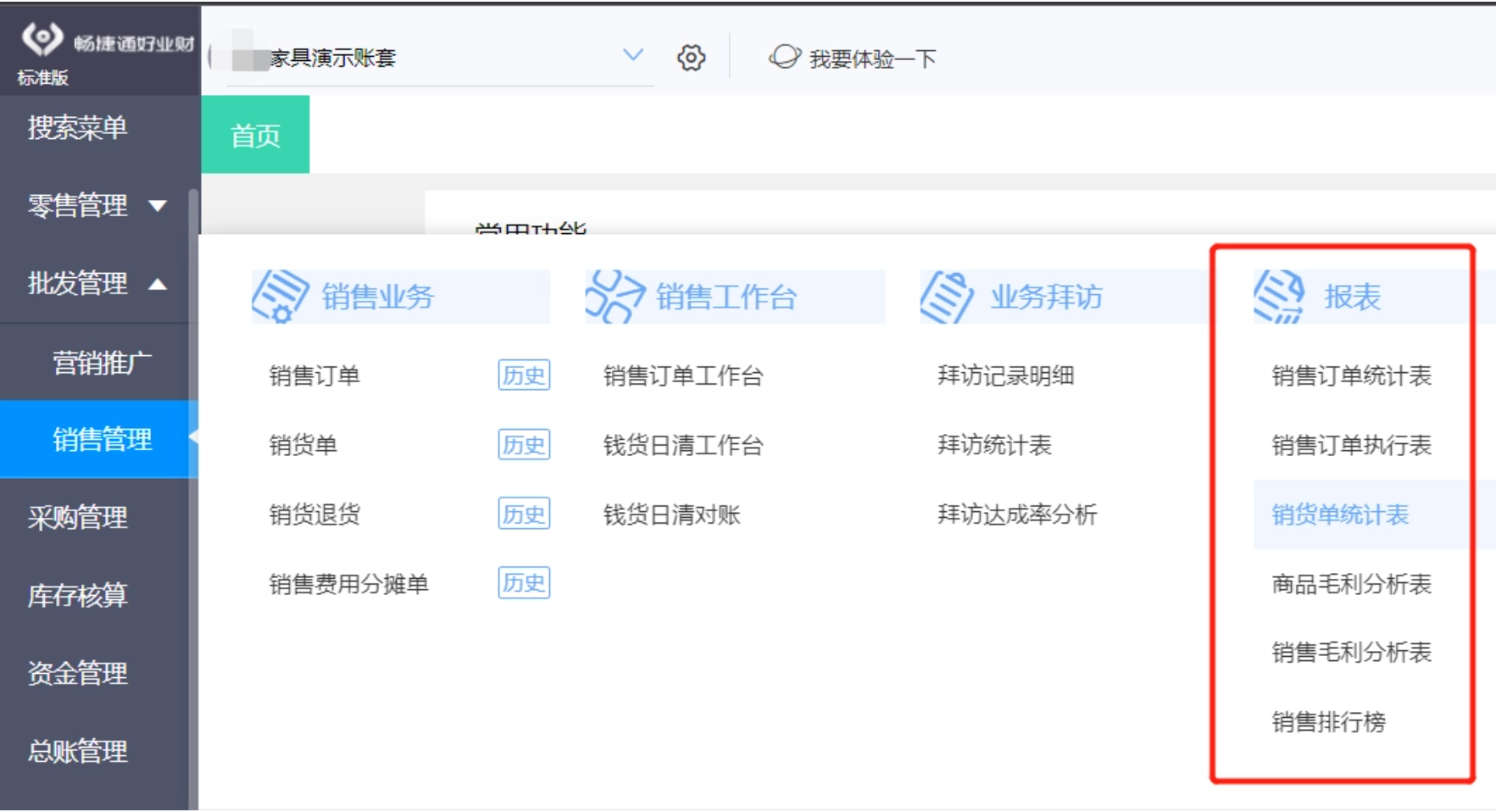Open 销售订单工作台
Viewport: 1496px width, 812px height.
pos(683,375)
